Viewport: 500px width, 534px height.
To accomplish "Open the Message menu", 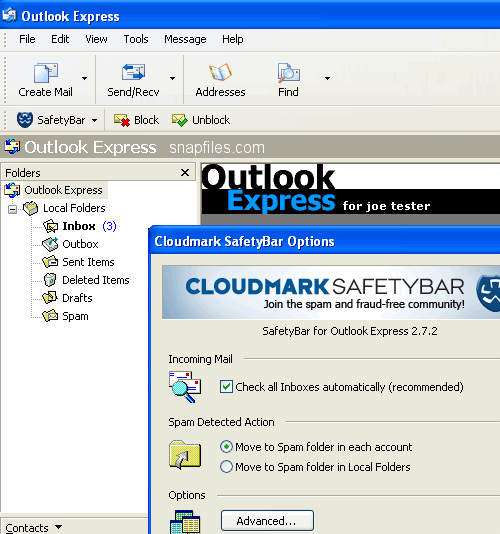I will 185,39.
